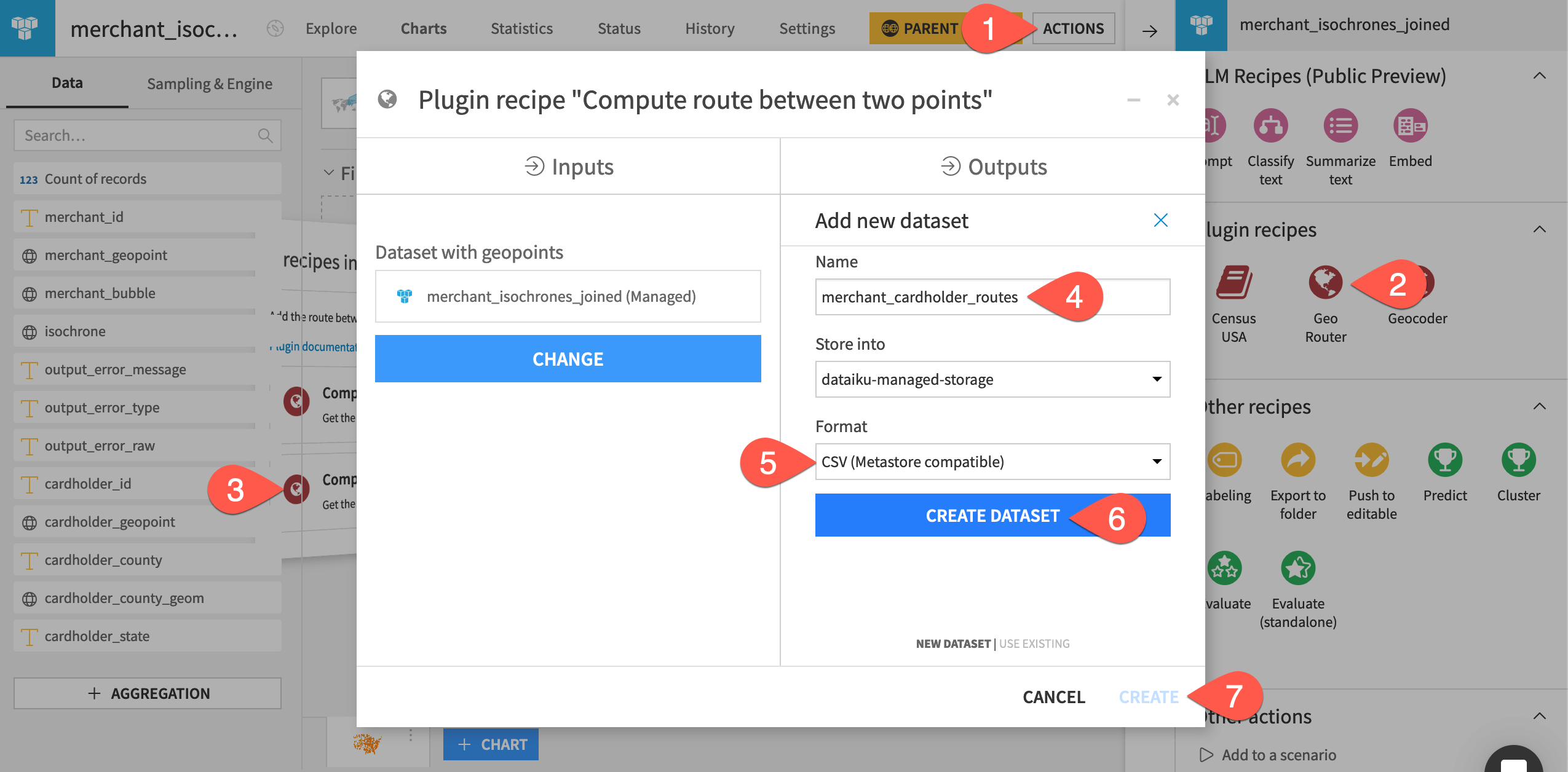Select the cardholder_county_geom column
Image resolution: width=1568 pixels, height=772 pixels.
pyautogui.click(x=148, y=598)
